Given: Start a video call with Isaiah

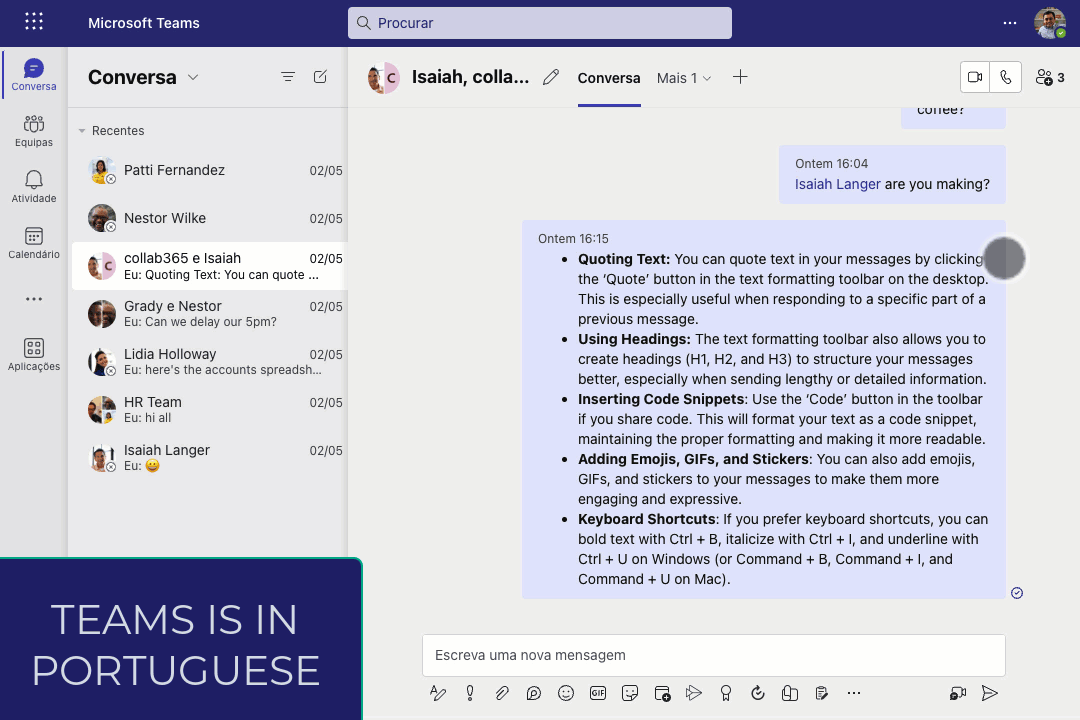Looking at the screenshot, I should [975, 77].
